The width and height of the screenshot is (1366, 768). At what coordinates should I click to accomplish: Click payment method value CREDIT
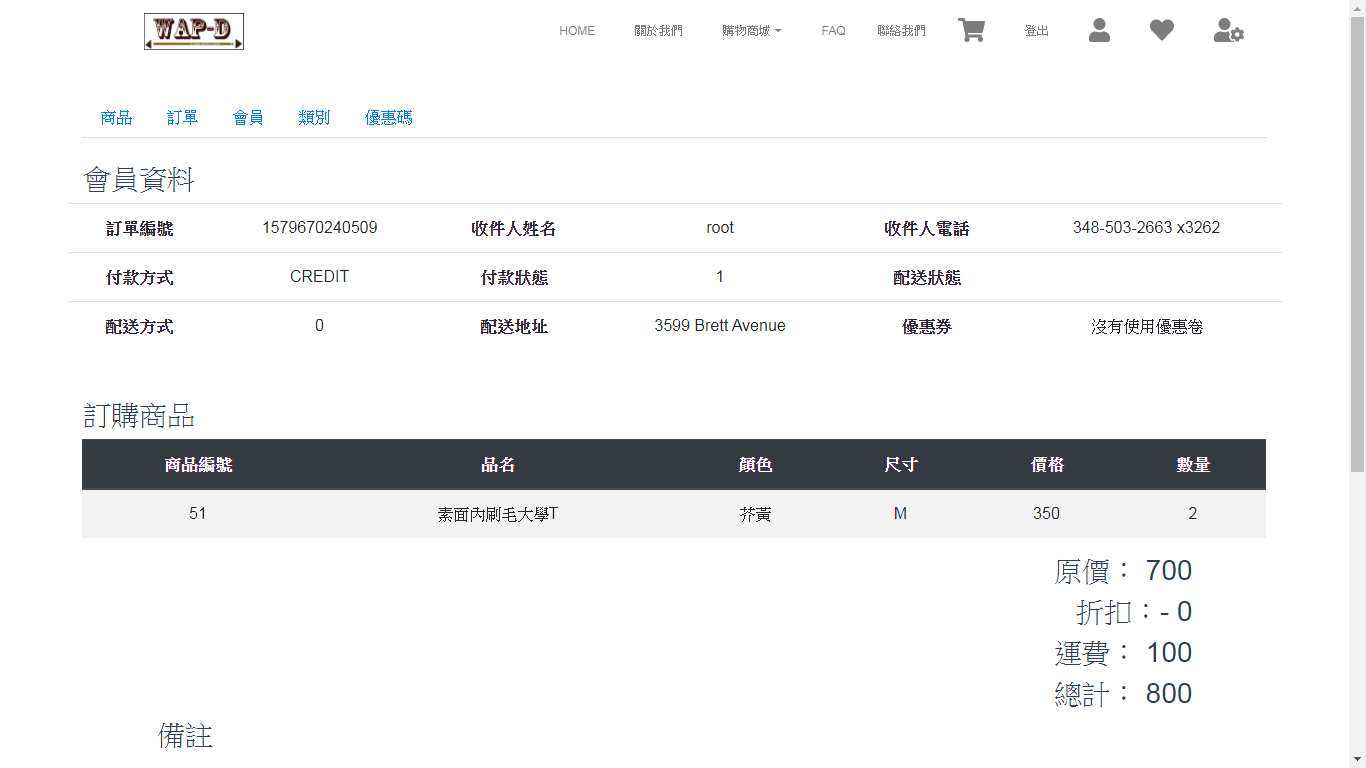tap(320, 277)
